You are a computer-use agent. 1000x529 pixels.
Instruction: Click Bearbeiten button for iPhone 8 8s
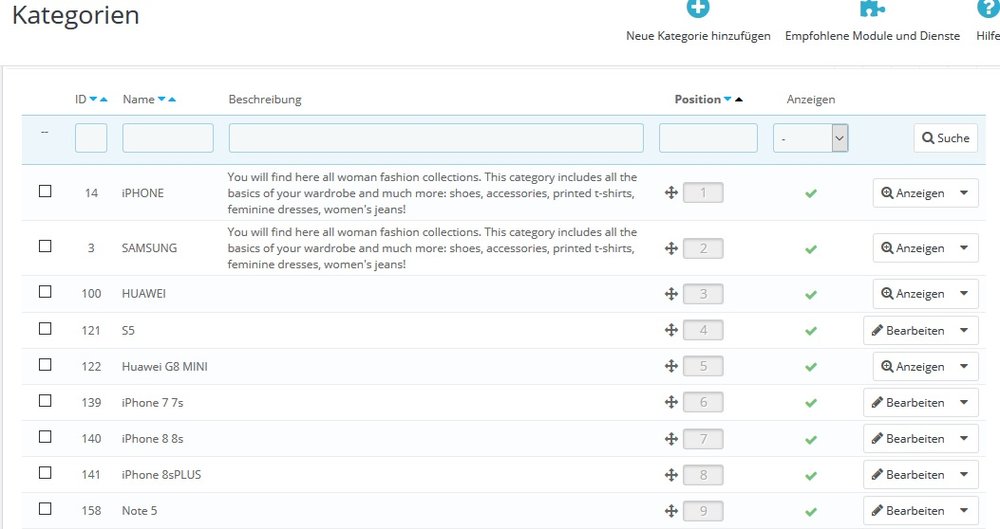pyautogui.click(x=908, y=438)
